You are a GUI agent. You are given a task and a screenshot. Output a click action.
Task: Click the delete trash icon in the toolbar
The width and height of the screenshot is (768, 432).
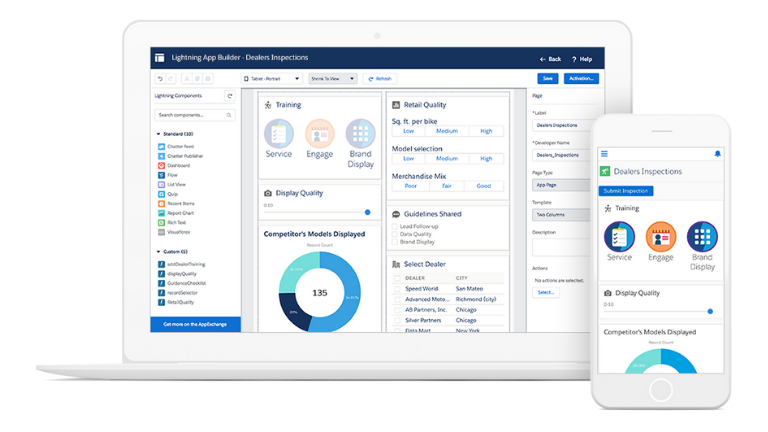tap(208, 79)
